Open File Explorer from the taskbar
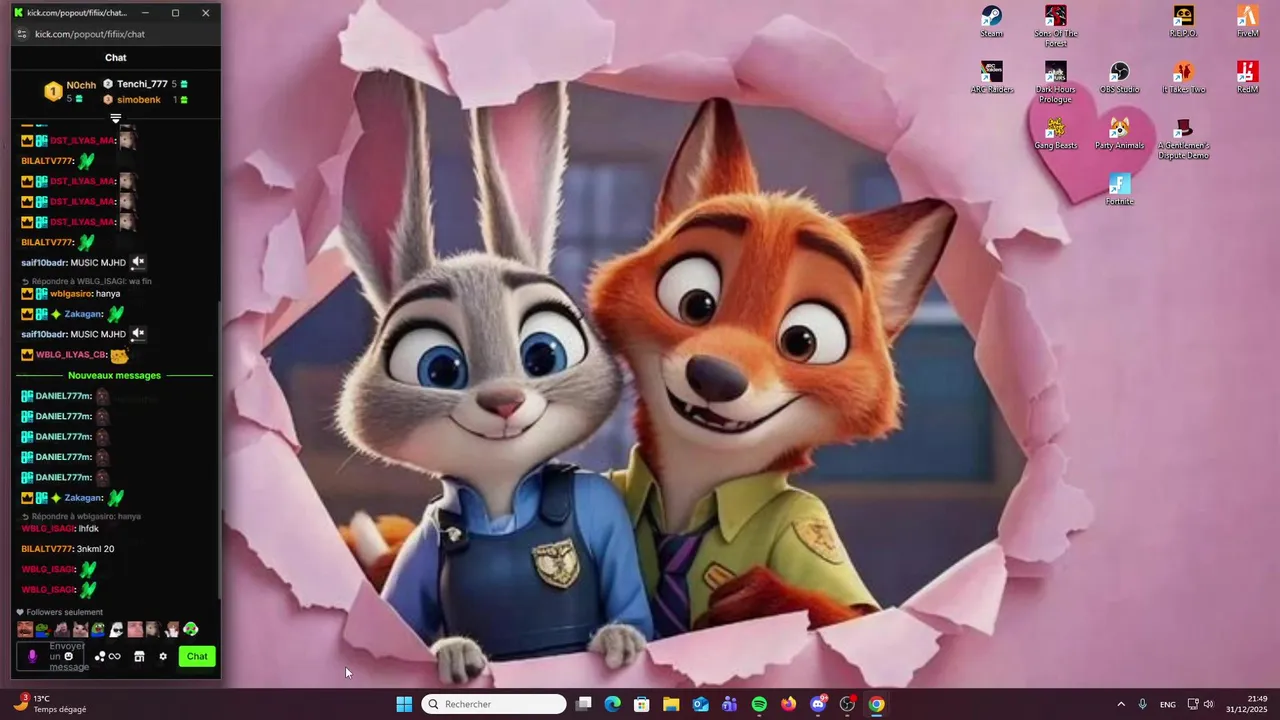The width and height of the screenshot is (1280, 720). (x=671, y=704)
